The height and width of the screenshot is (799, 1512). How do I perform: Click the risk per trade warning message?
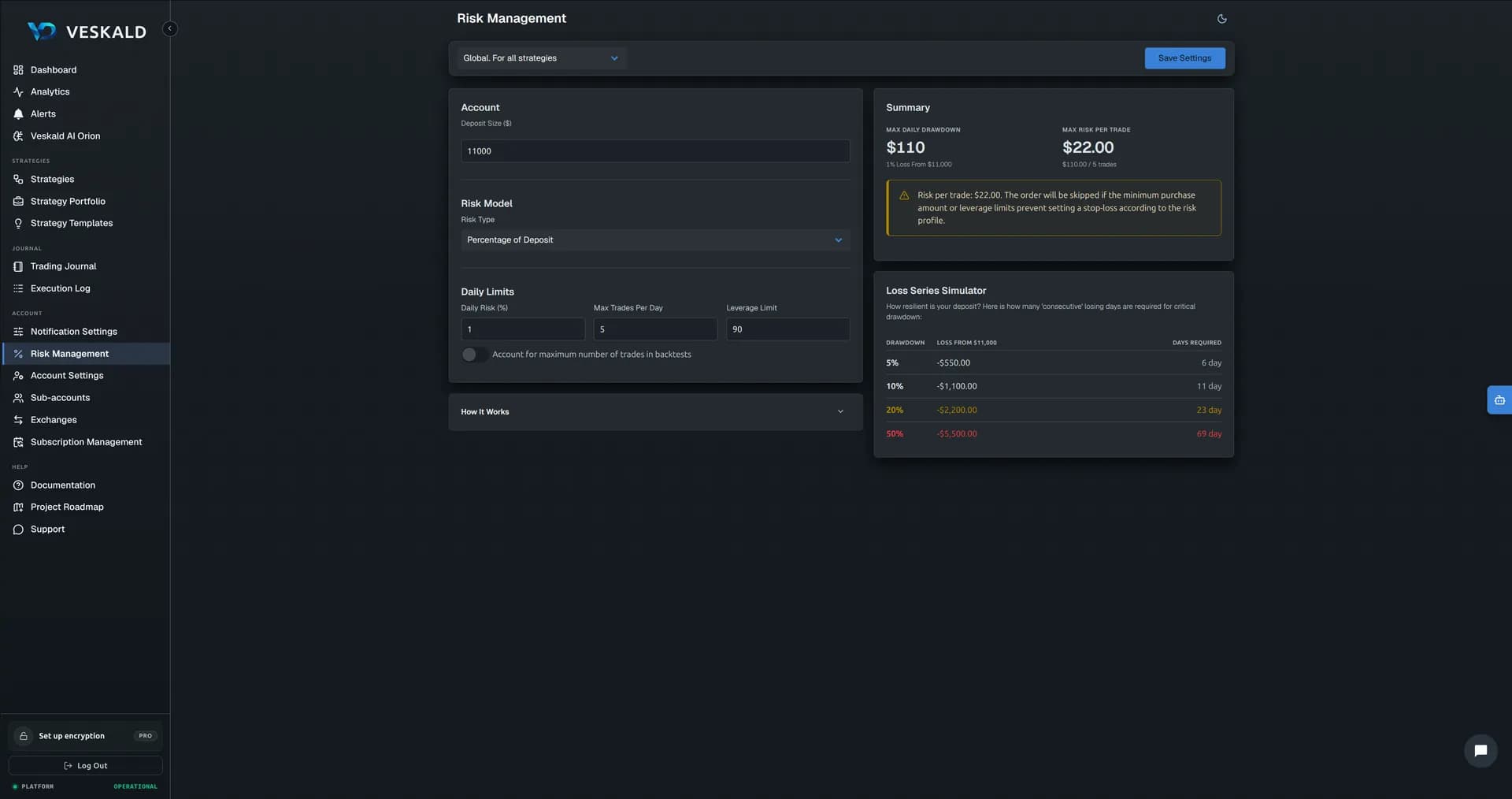coord(1054,208)
